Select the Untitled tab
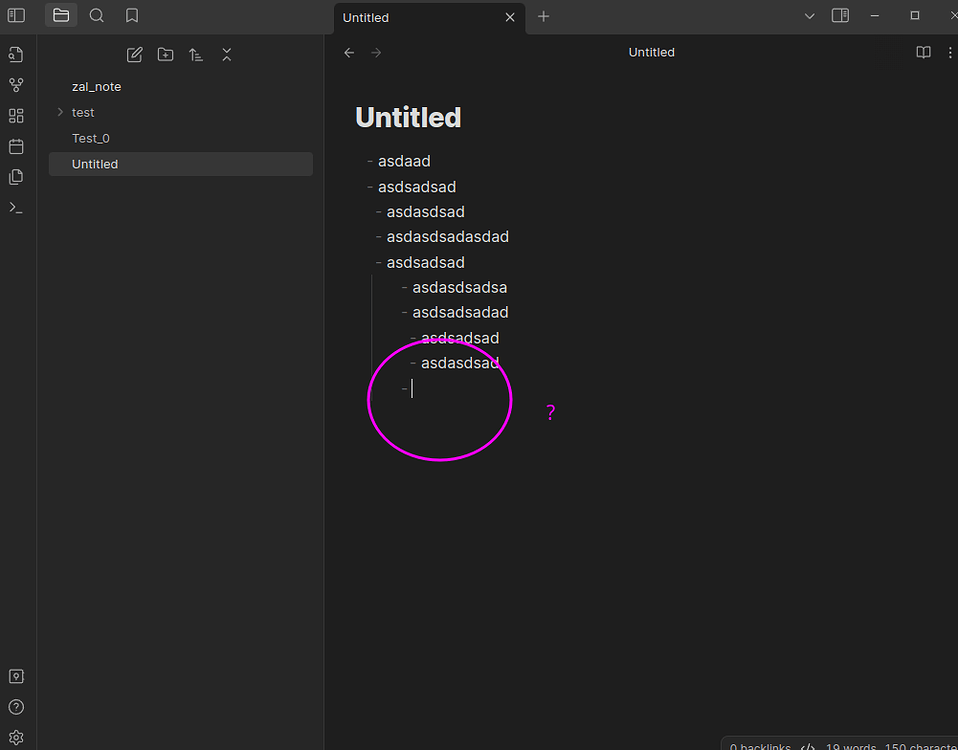Viewport: 958px width, 750px height. tap(430, 18)
